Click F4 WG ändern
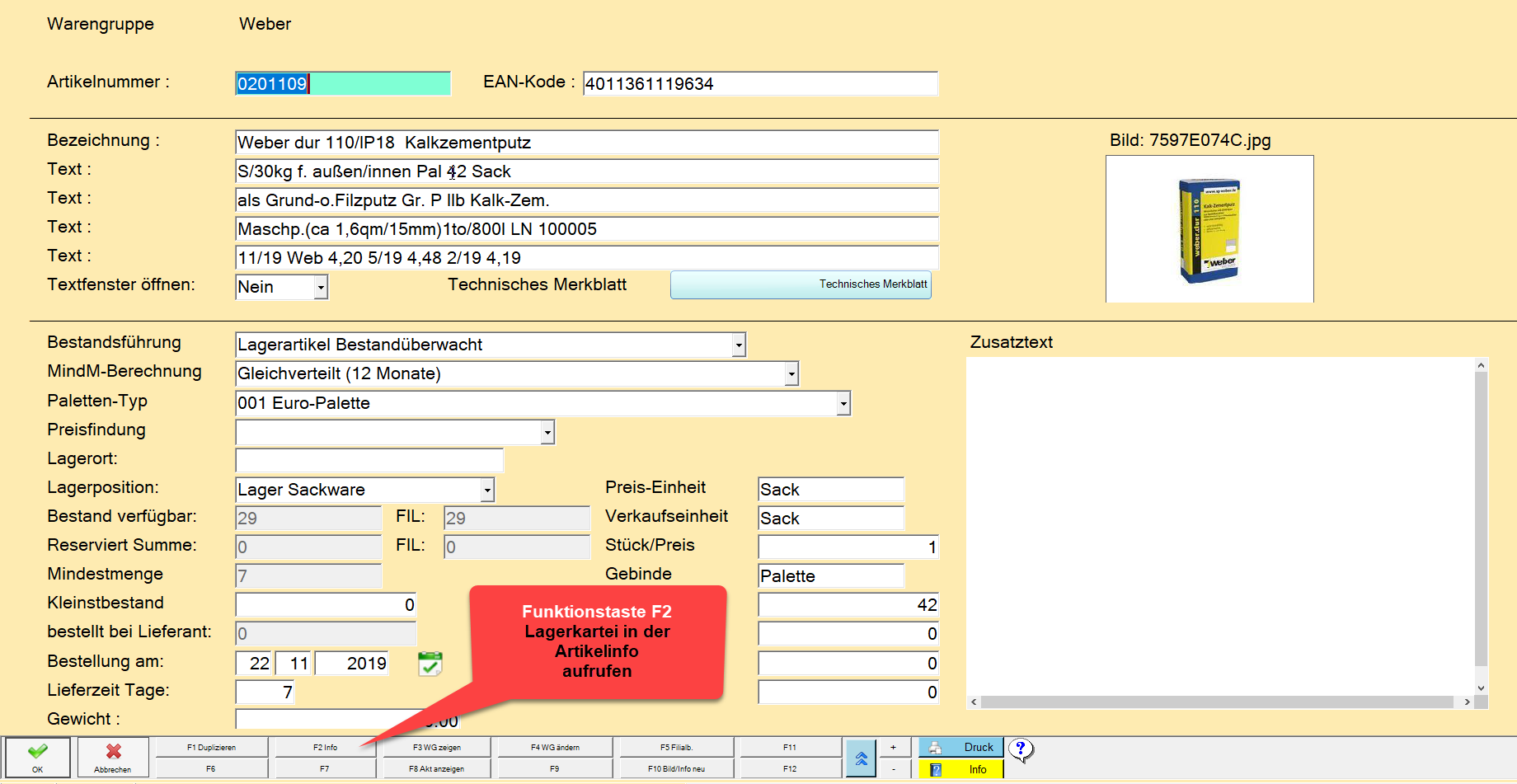Screen dimensions: 1517x784 pos(555,747)
